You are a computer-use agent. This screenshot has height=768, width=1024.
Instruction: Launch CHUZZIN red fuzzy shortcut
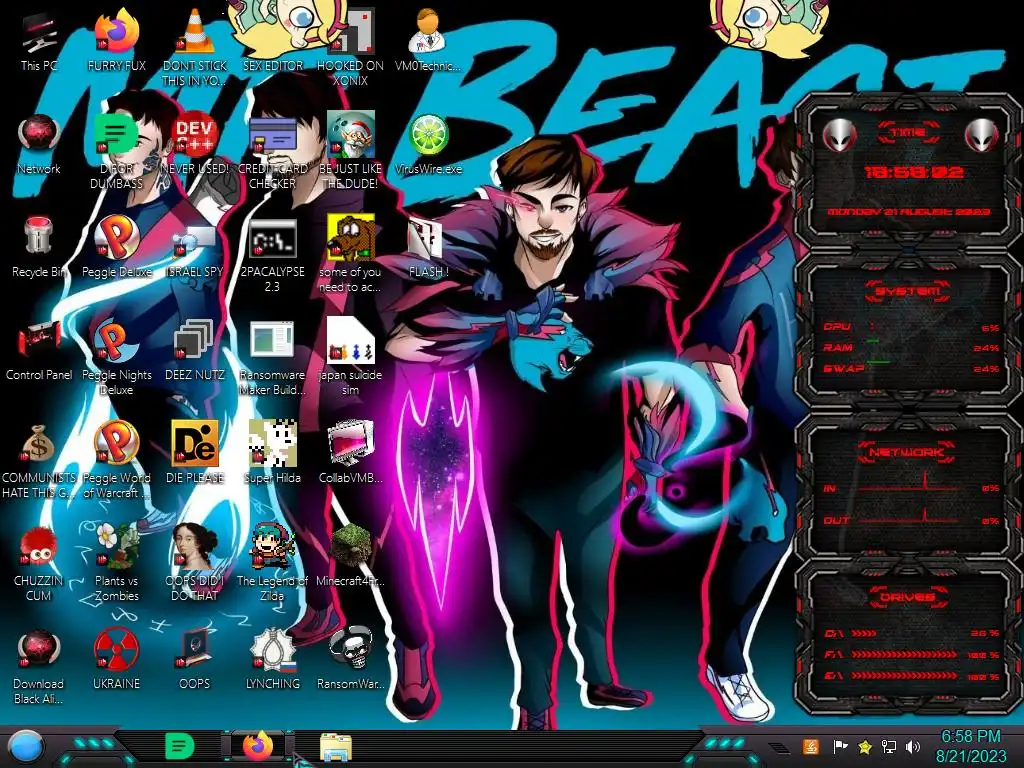tap(39, 562)
